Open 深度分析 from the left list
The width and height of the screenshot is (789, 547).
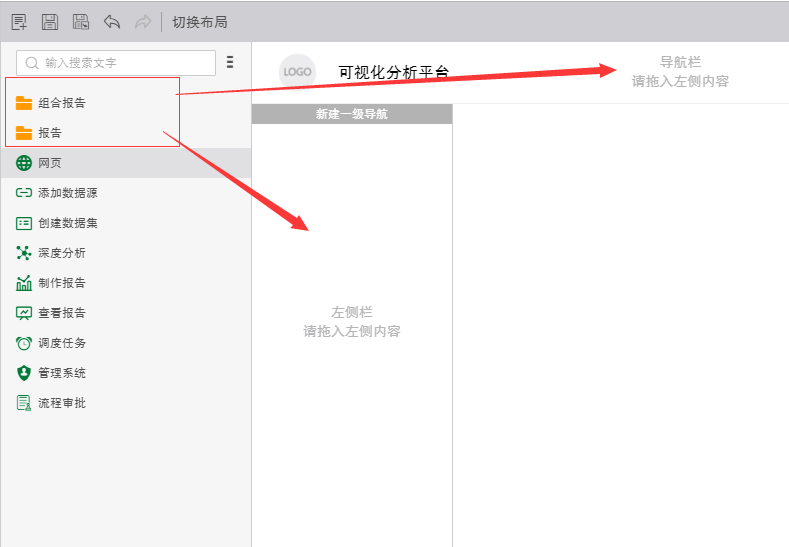point(61,253)
